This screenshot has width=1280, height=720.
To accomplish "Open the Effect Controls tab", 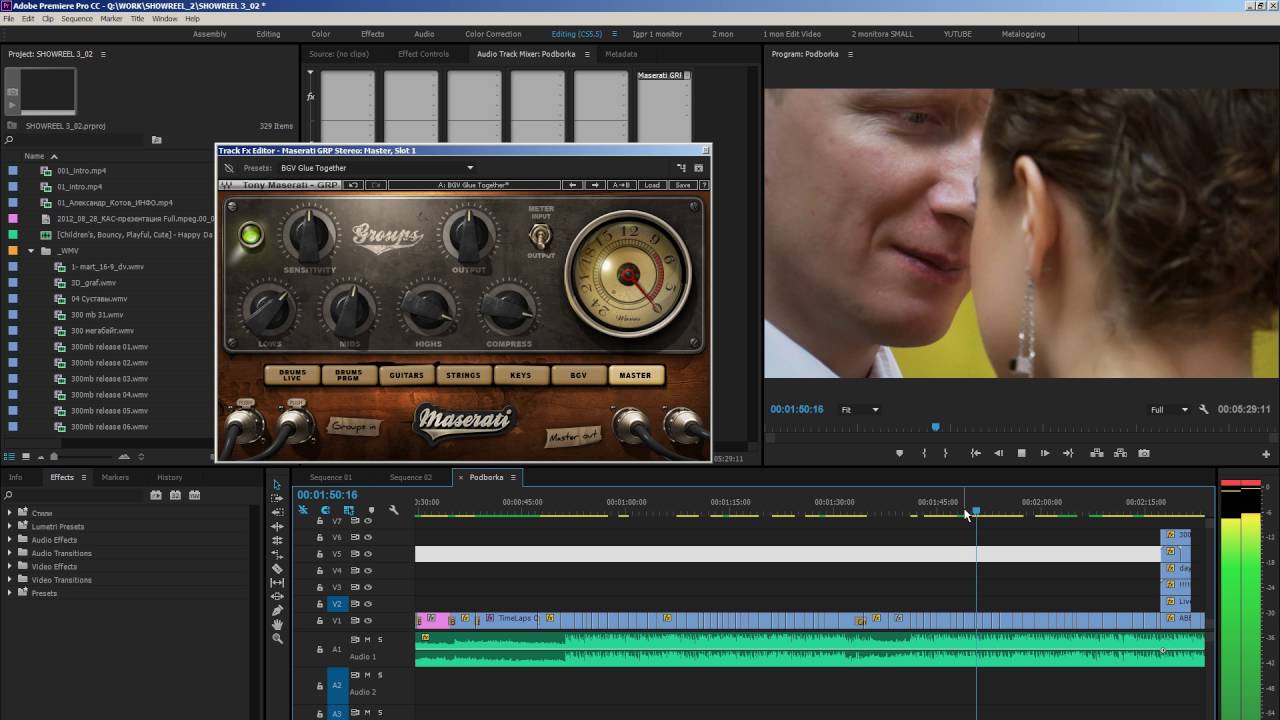I will 423,54.
